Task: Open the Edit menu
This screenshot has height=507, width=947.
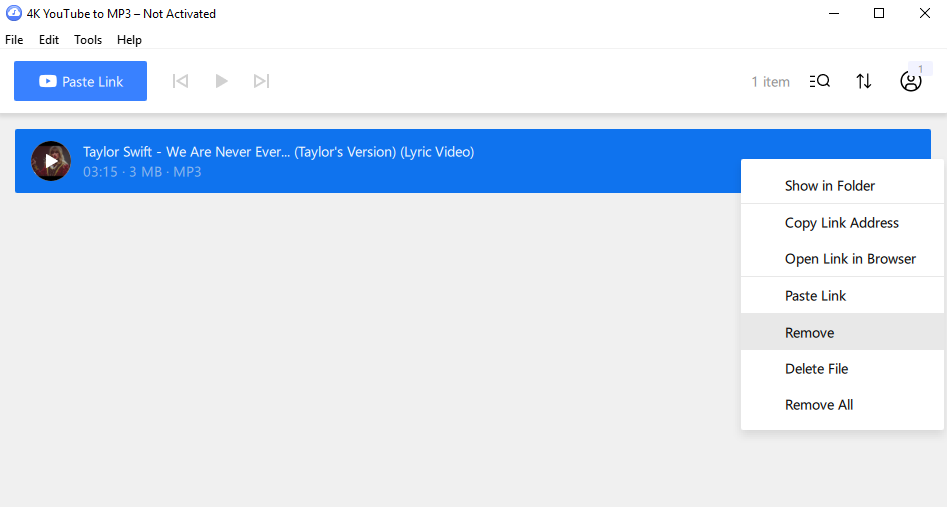Action: coord(49,40)
